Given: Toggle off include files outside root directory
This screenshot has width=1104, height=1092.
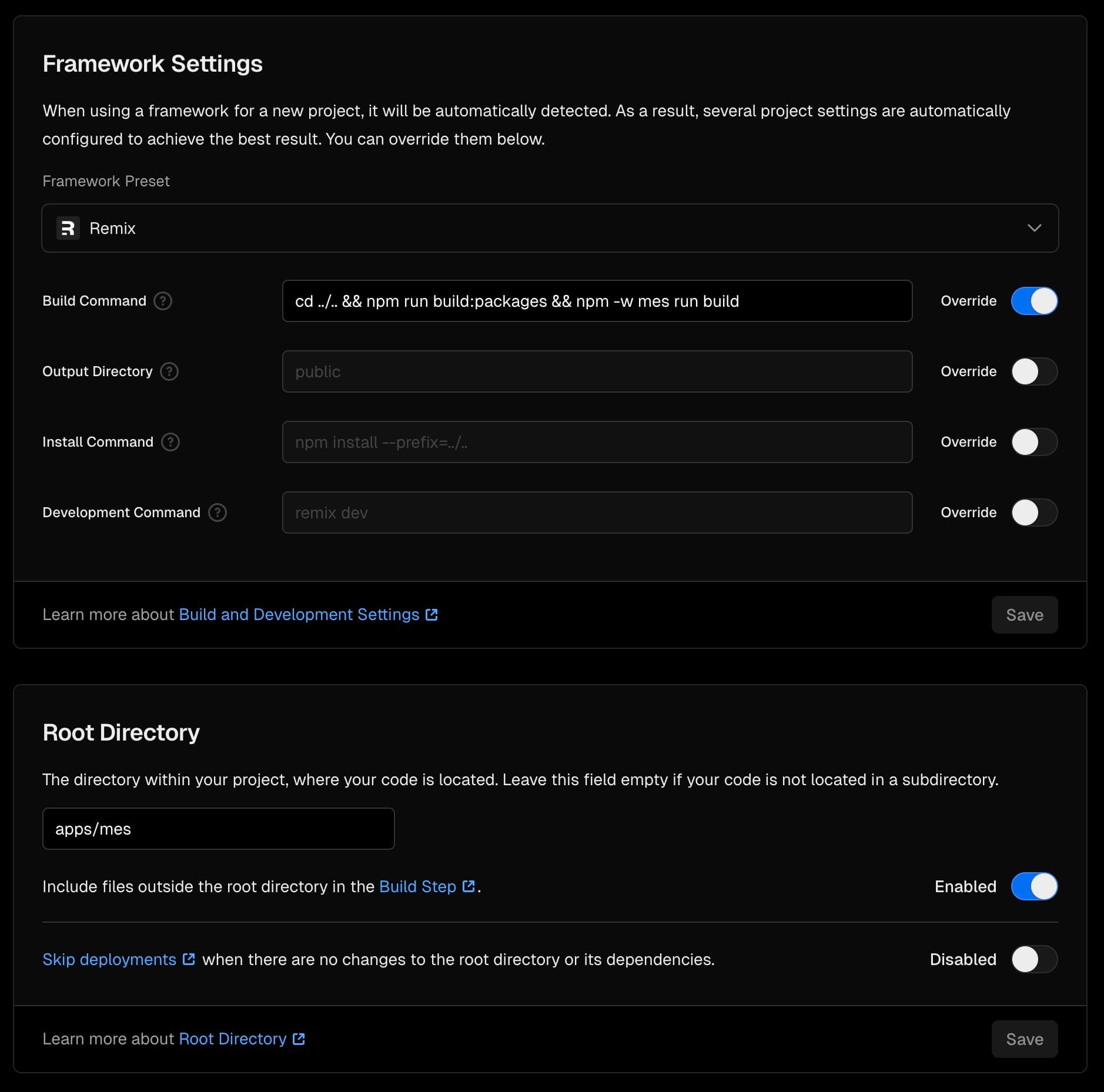Looking at the screenshot, I should point(1034,886).
